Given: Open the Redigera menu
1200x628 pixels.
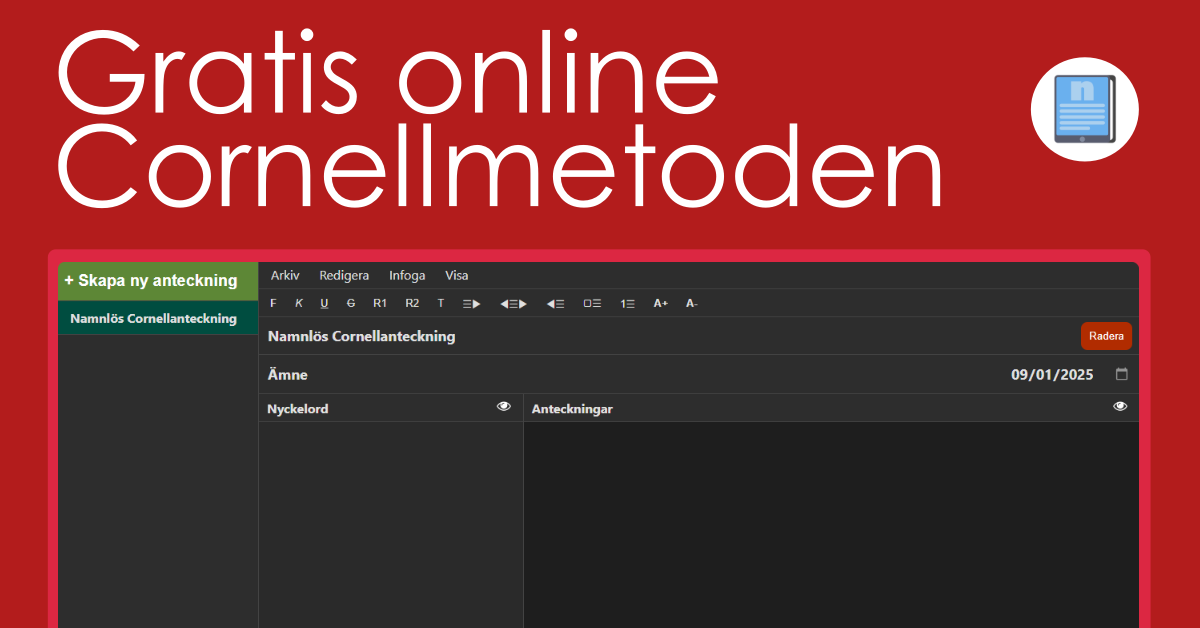Looking at the screenshot, I should pyautogui.click(x=344, y=275).
